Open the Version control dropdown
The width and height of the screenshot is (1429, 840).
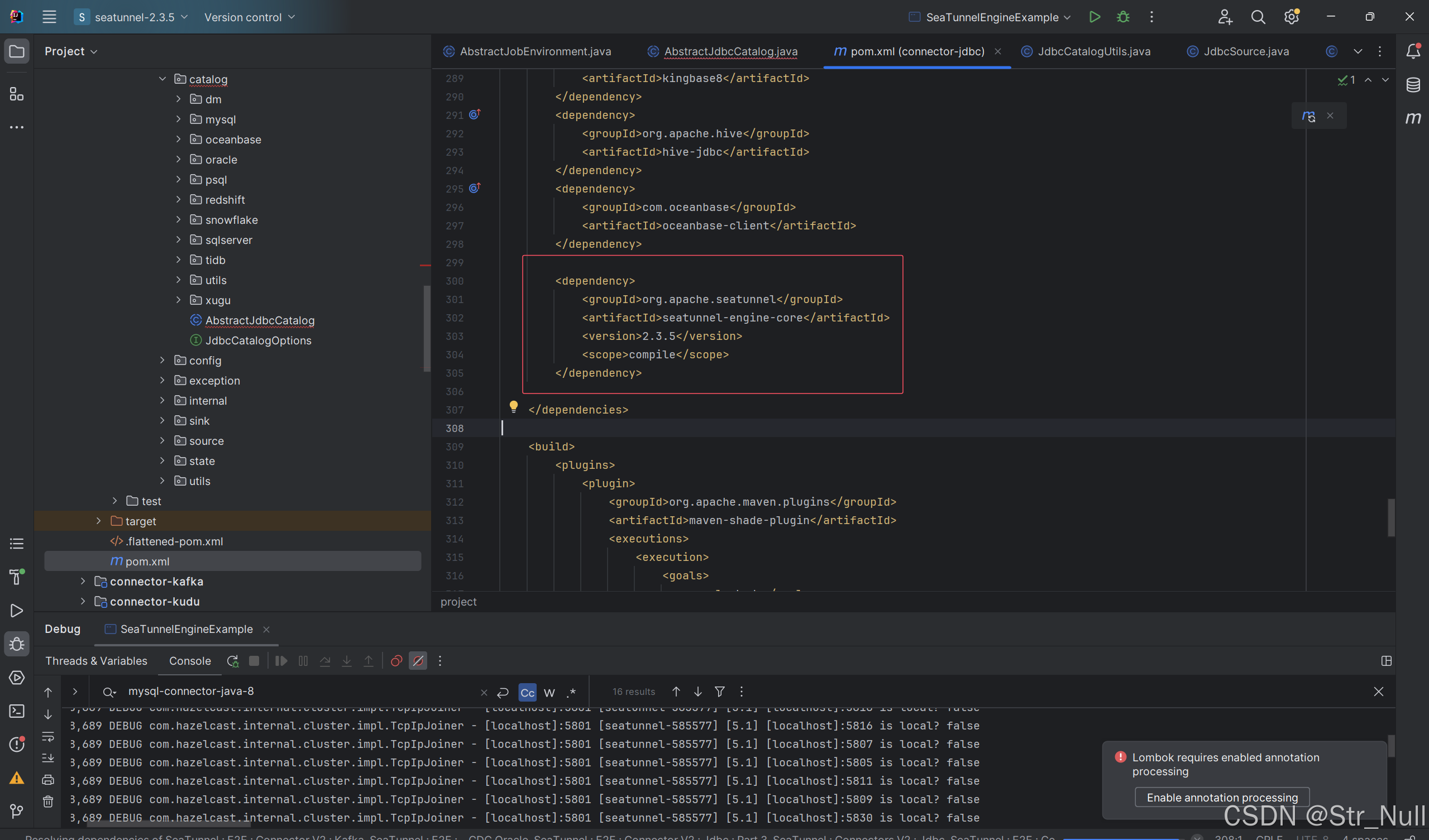click(250, 17)
